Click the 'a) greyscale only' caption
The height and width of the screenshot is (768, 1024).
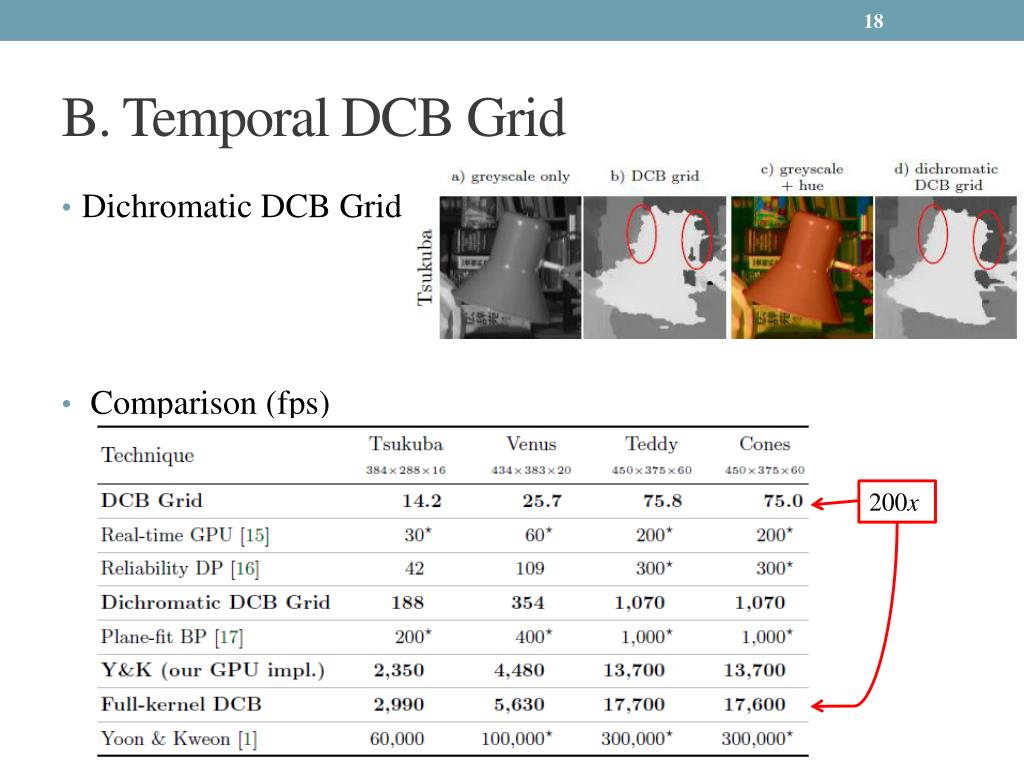coord(511,176)
